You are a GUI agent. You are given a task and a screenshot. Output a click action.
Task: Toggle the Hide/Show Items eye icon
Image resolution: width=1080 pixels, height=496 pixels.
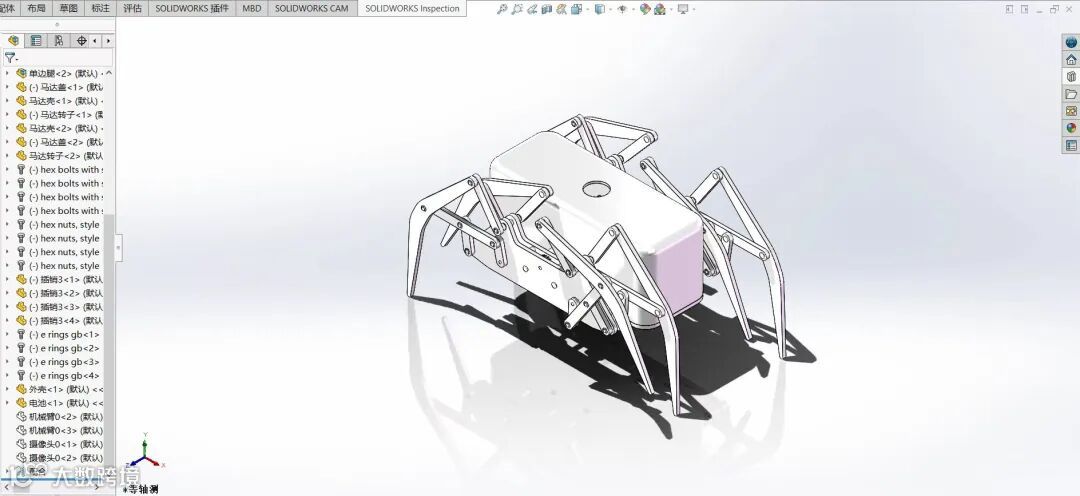pos(623,9)
